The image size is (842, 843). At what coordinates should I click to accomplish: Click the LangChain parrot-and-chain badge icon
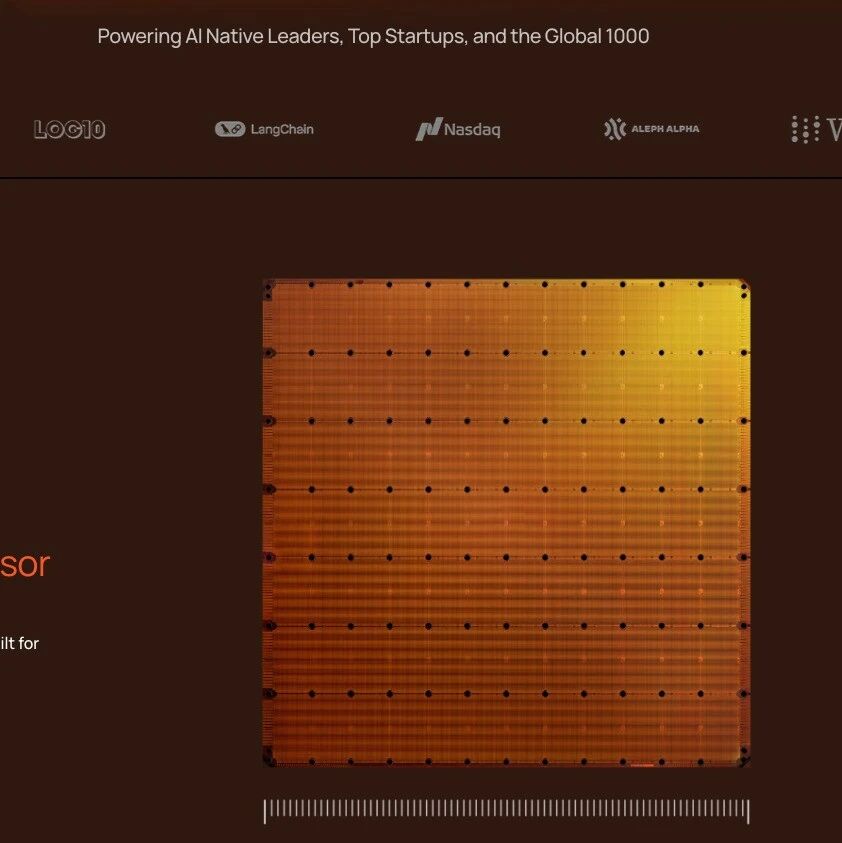point(230,129)
